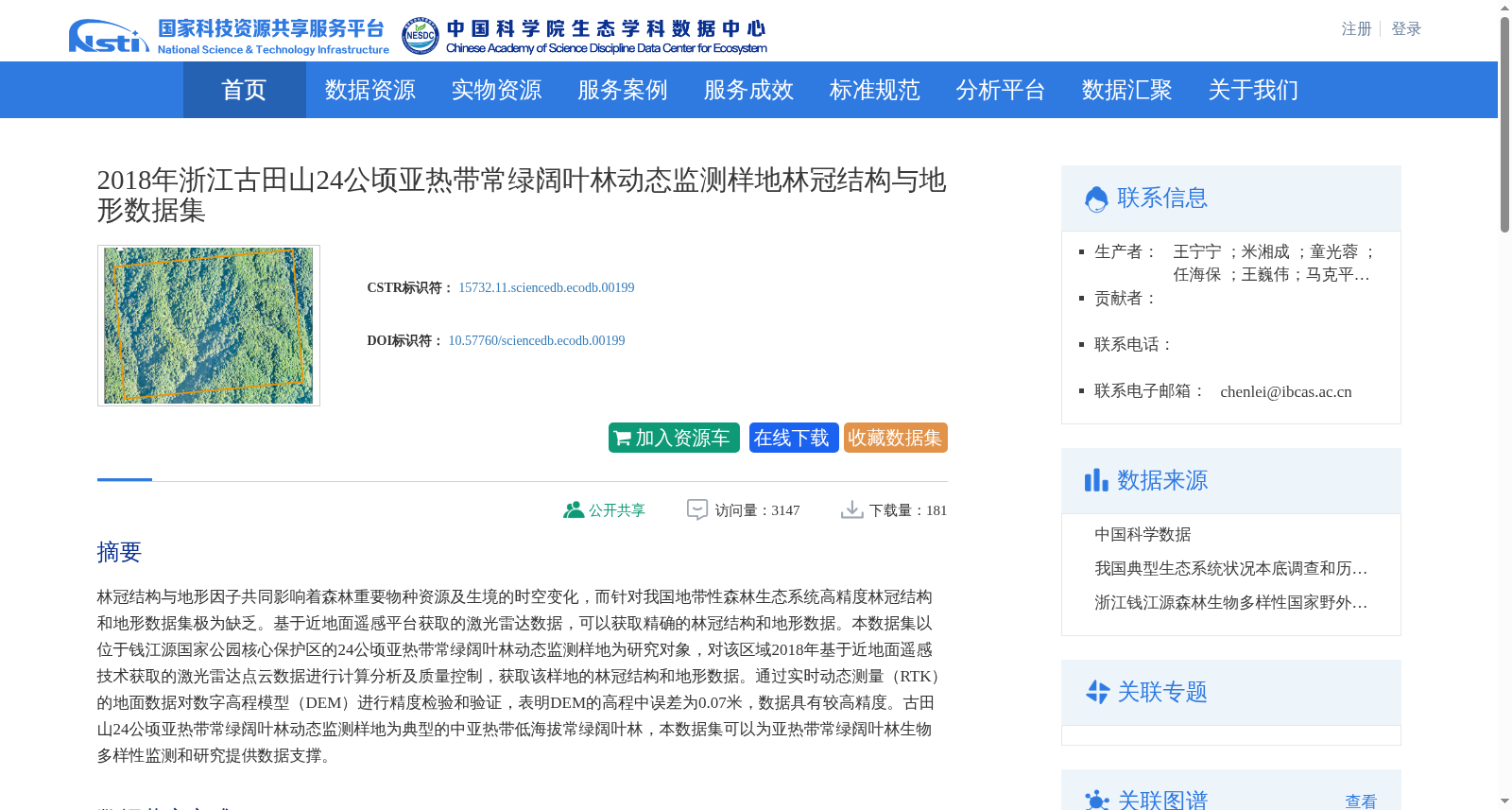
Task: Click the public sharing people icon
Action: [574, 509]
